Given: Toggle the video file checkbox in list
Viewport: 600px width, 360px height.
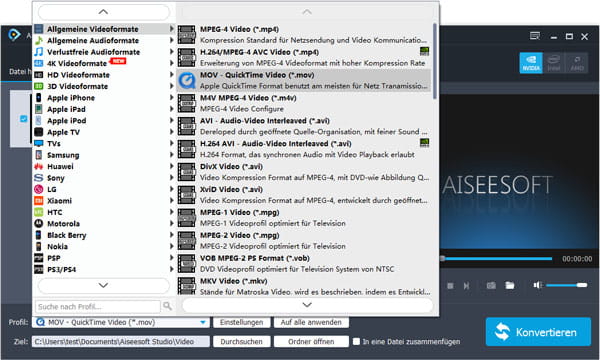Looking at the screenshot, I should pos(24,119).
